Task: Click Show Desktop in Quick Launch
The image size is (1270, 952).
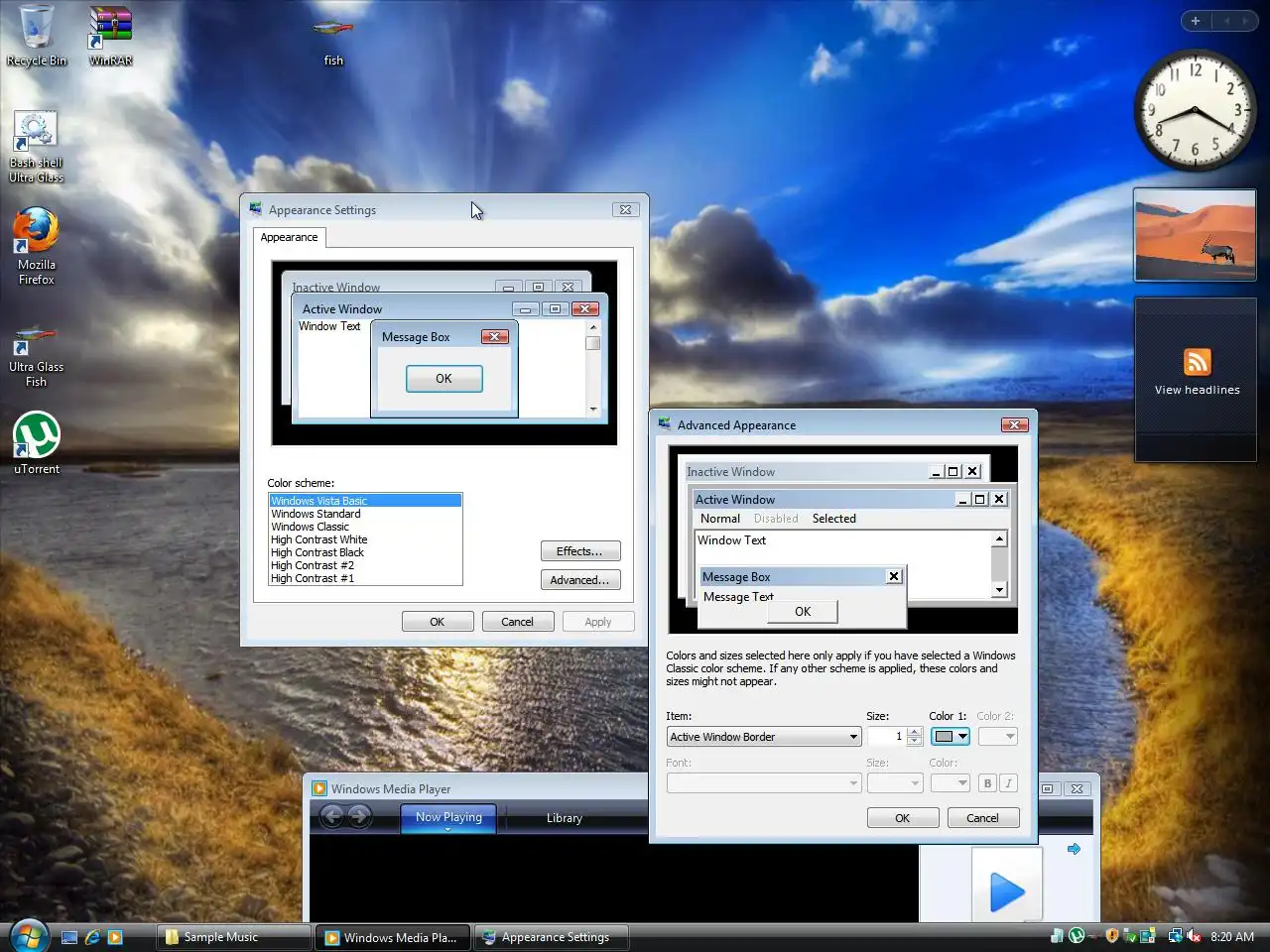Action: pos(69,937)
